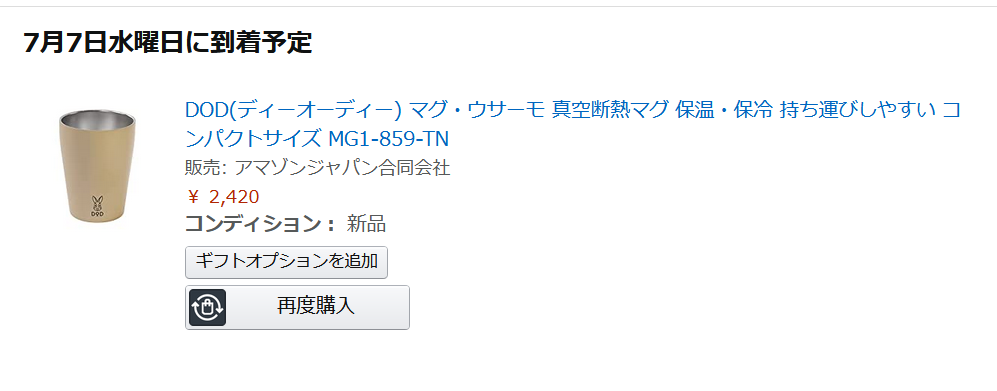Click the ¥ 2,420 price text
The image size is (997, 391).
click(x=224, y=197)
